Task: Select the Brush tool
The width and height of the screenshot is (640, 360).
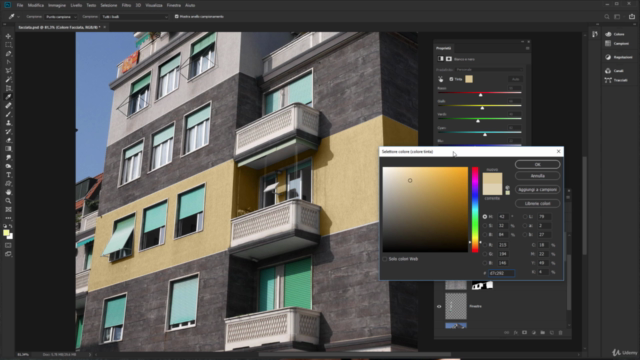Action: [x=8, y=114]
